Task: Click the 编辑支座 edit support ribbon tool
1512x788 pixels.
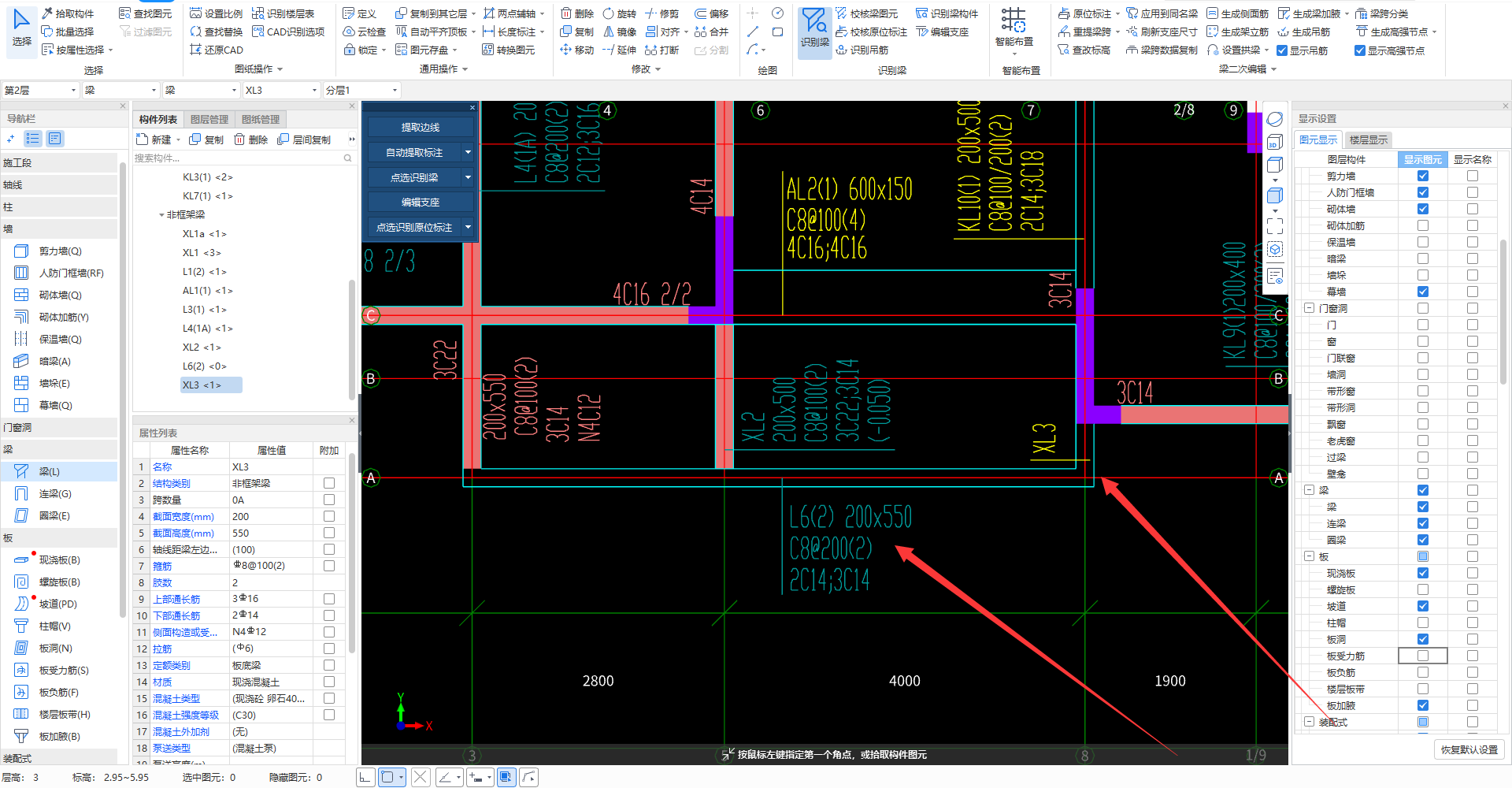Action: pos(943,32)
